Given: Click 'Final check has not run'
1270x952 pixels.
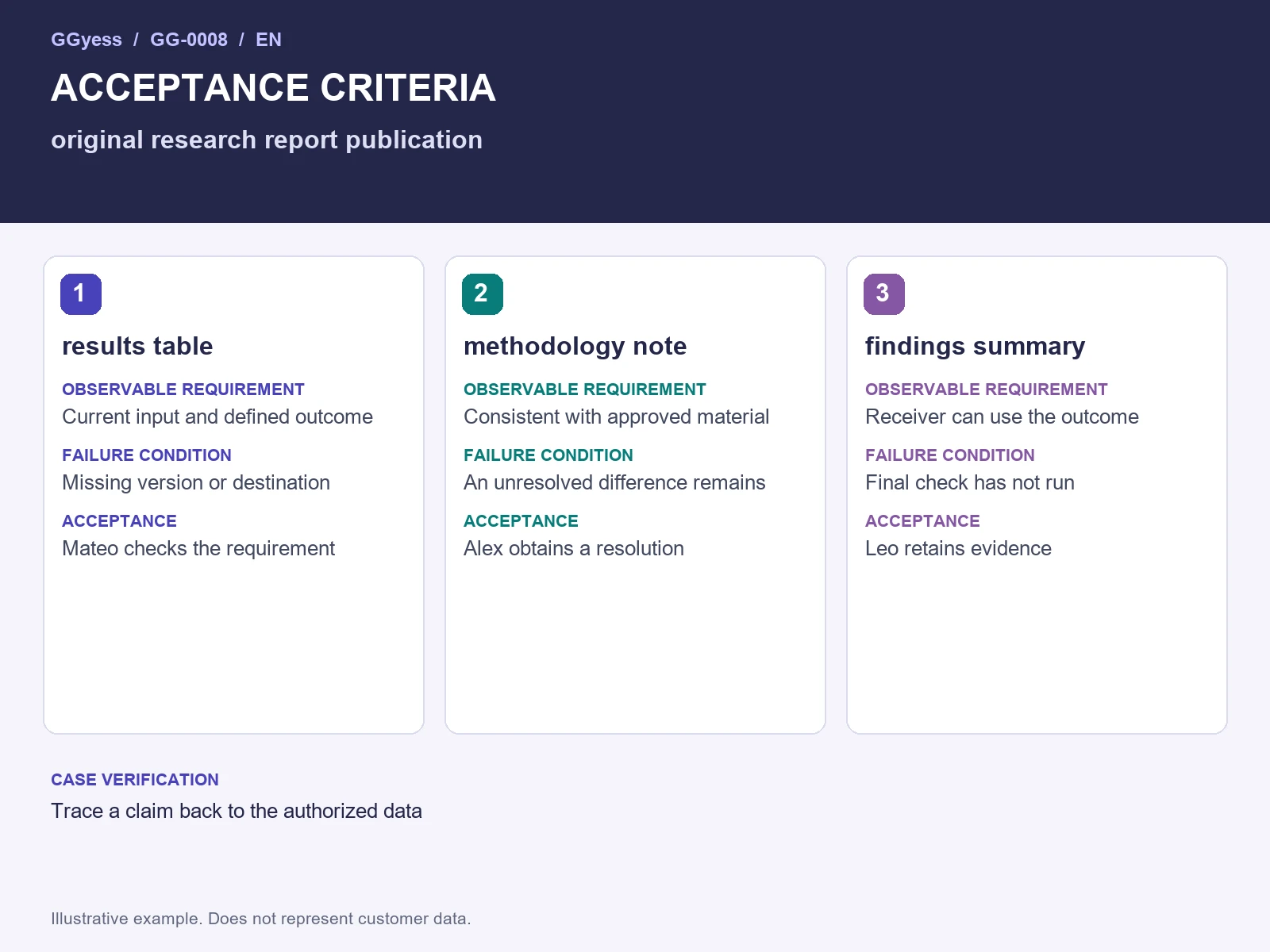Looking at the screenshot, I should pos(970,483).
